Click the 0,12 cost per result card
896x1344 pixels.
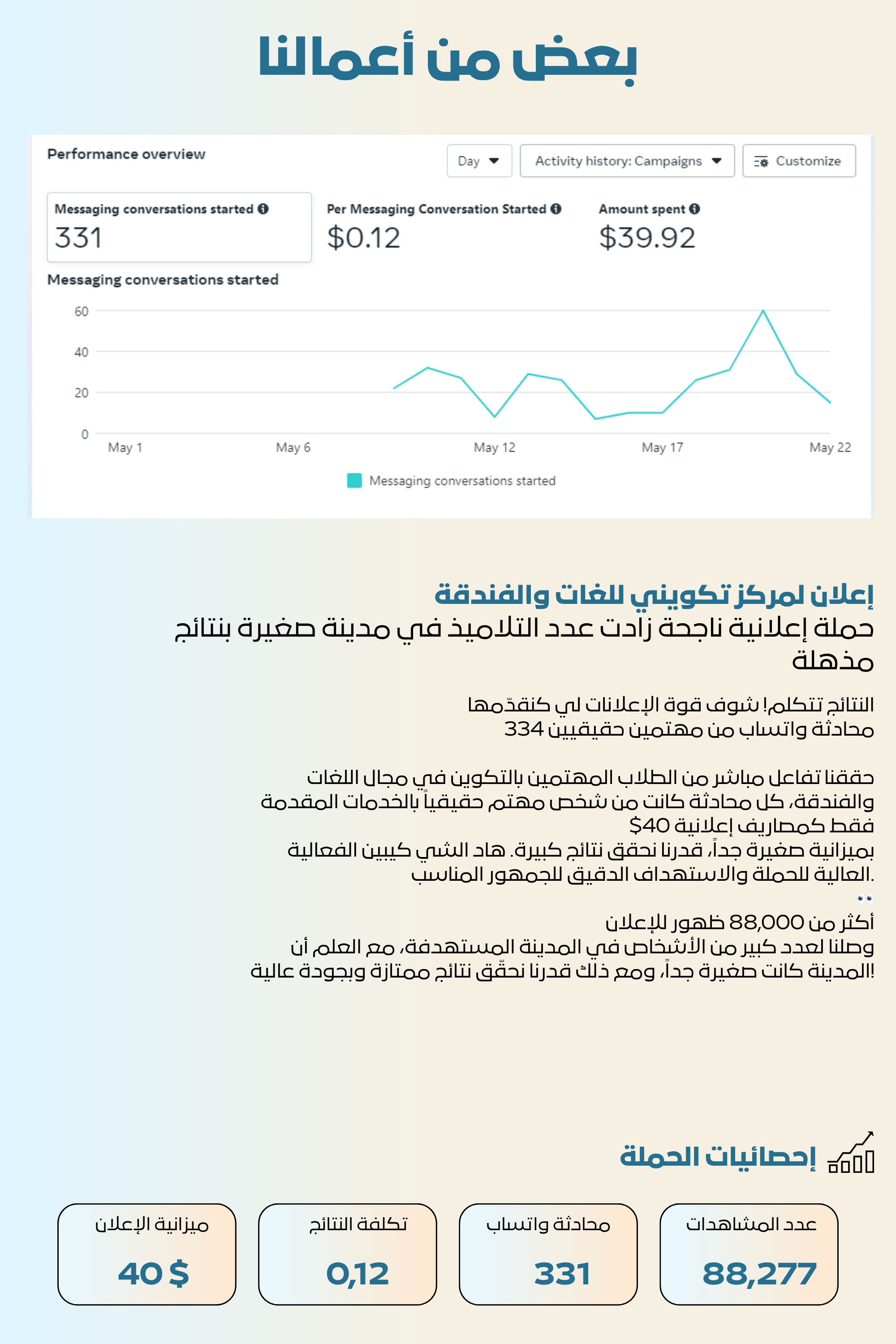[x=348, y=1254]
